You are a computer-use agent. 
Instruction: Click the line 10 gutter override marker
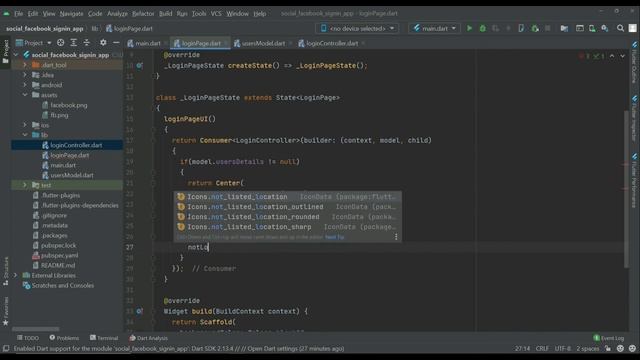(x=140, y=65)
